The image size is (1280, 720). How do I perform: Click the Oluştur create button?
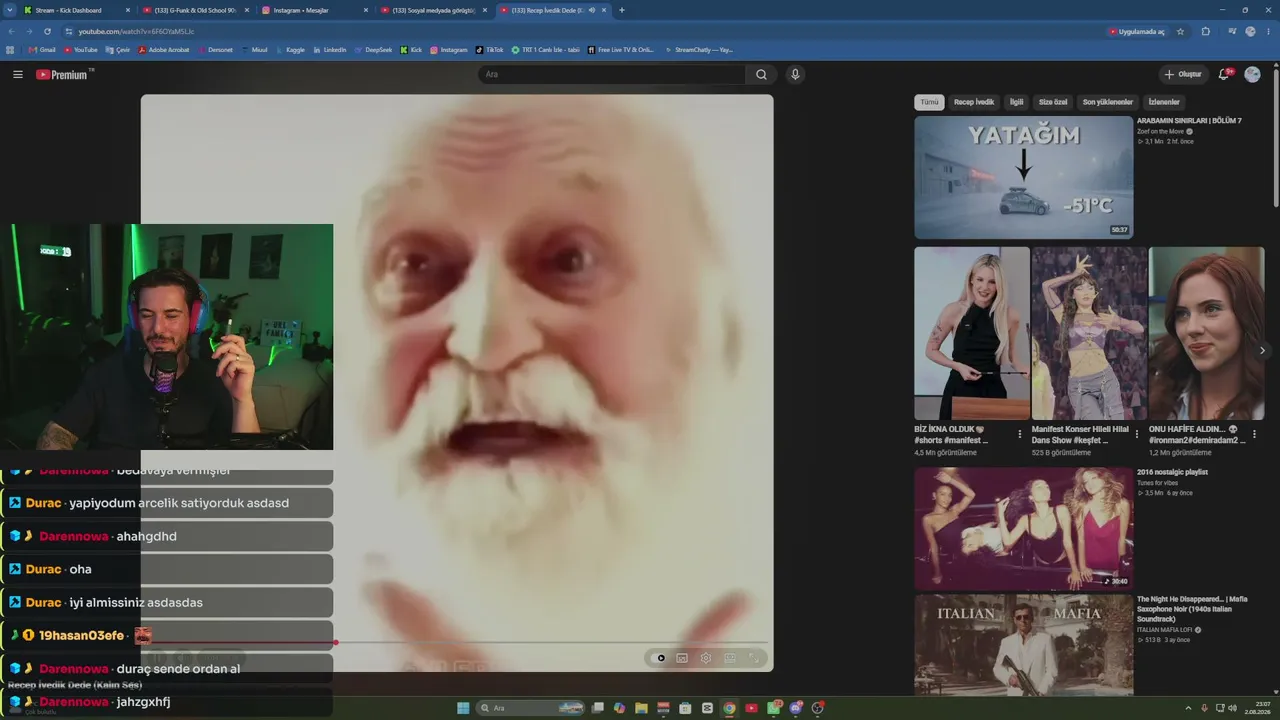1183,74
